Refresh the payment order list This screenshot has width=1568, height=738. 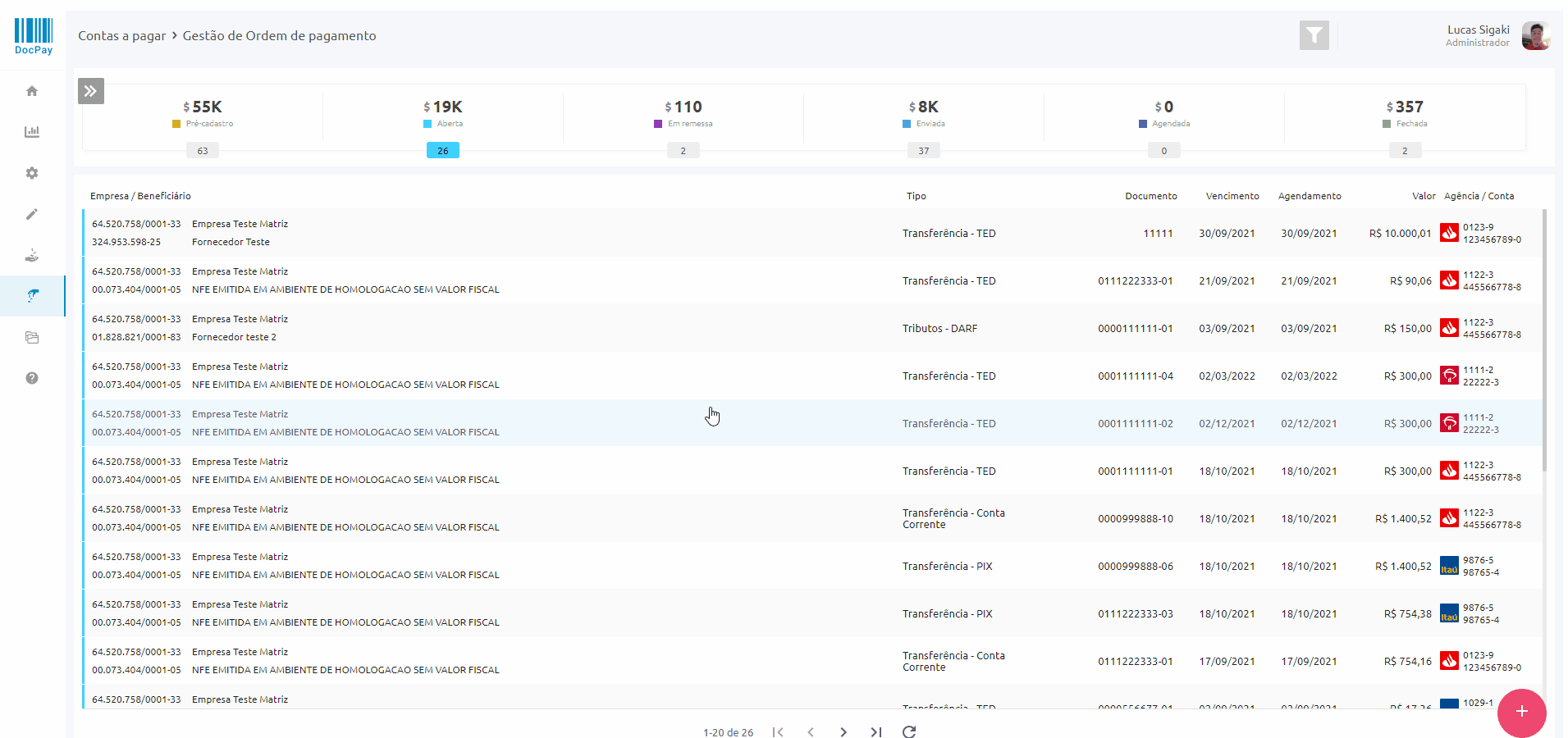909,731
